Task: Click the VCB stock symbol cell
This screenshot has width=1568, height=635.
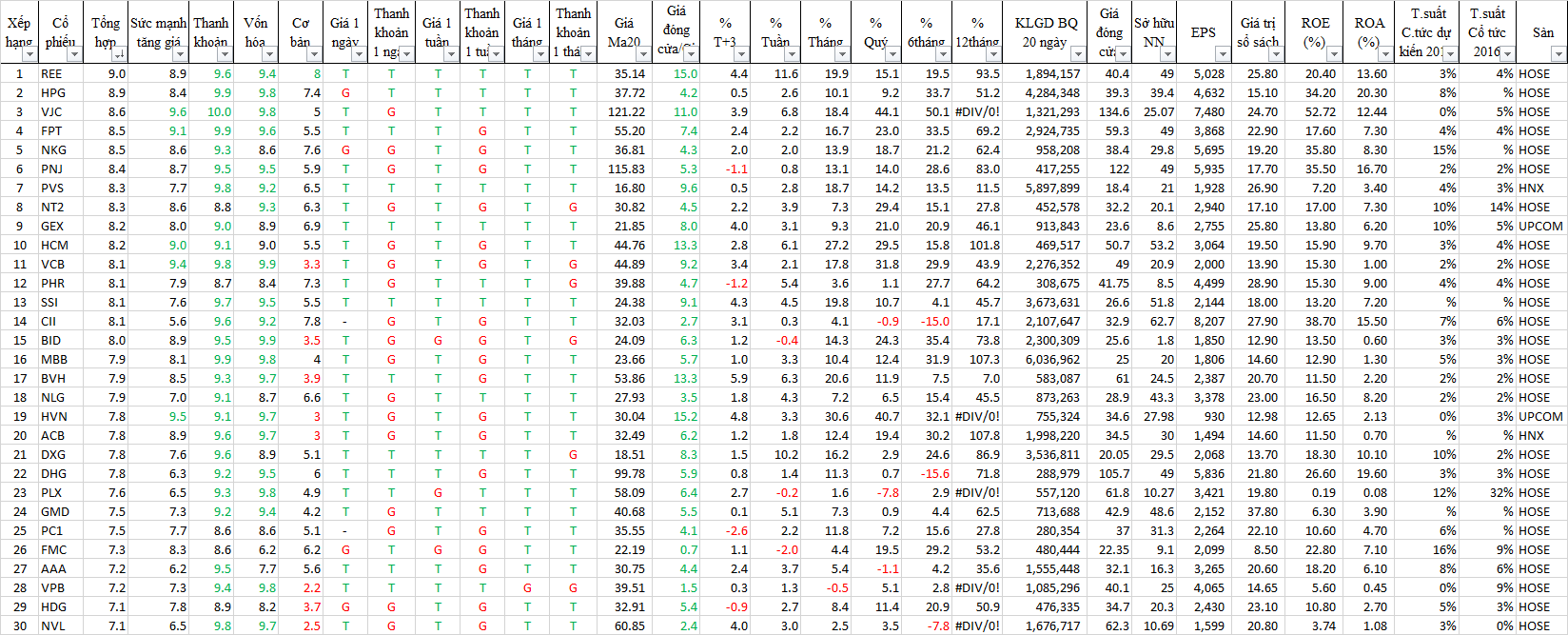Action: click(x=61, y=264)
